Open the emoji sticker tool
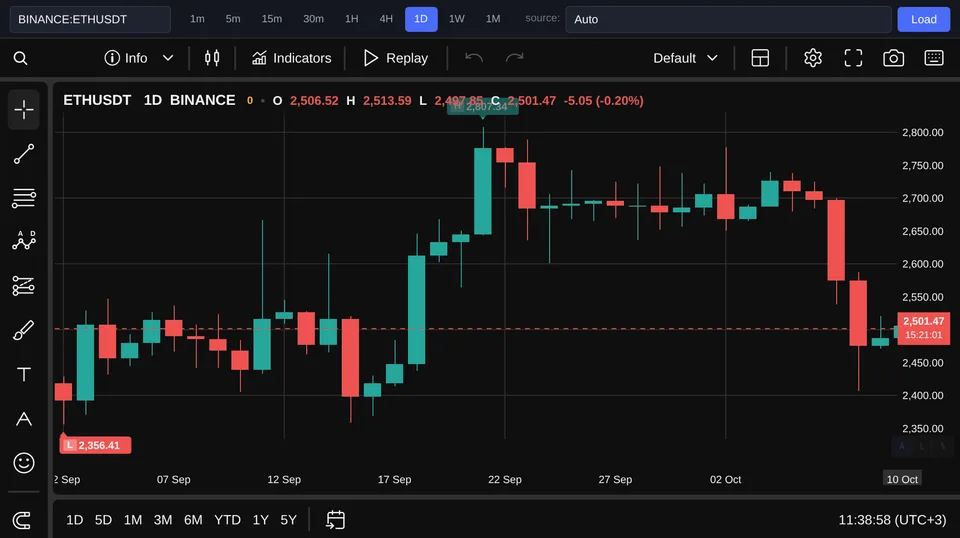The width and height of the screenshot is (960, 538). [24, 463]
